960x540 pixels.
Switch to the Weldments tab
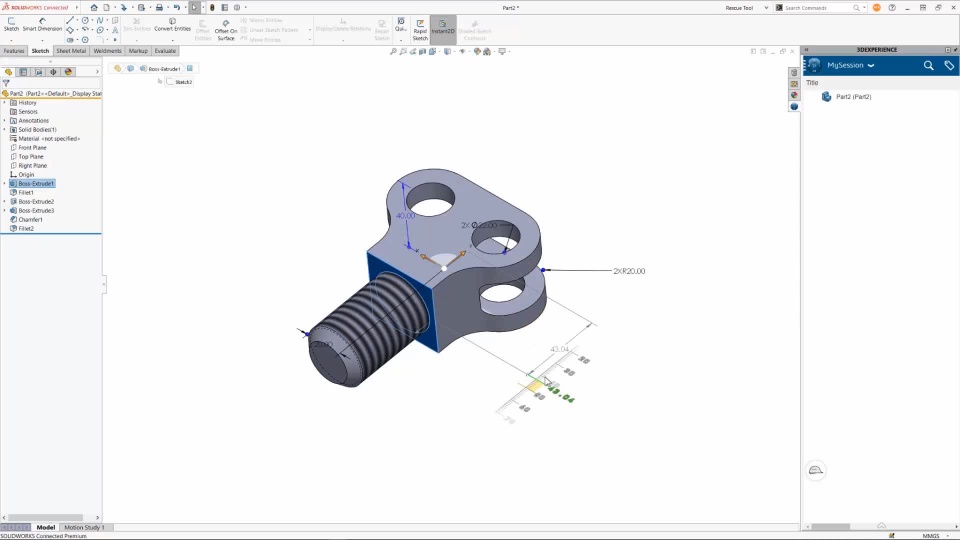pyautogui.click(x=107, y=51)
